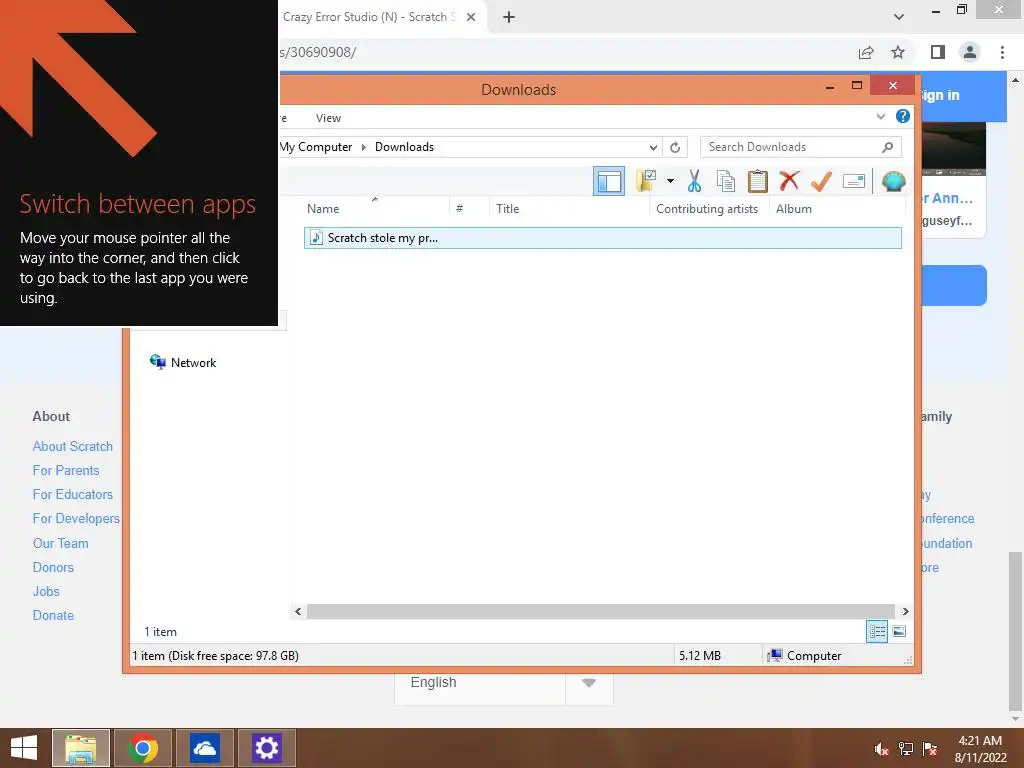Image resolution: width=1024 pixels, height=768 pixels.
Task: Select the 'Scratch stole my pr...' audio file
Action: pyautogui.click(x=602, y=238)
